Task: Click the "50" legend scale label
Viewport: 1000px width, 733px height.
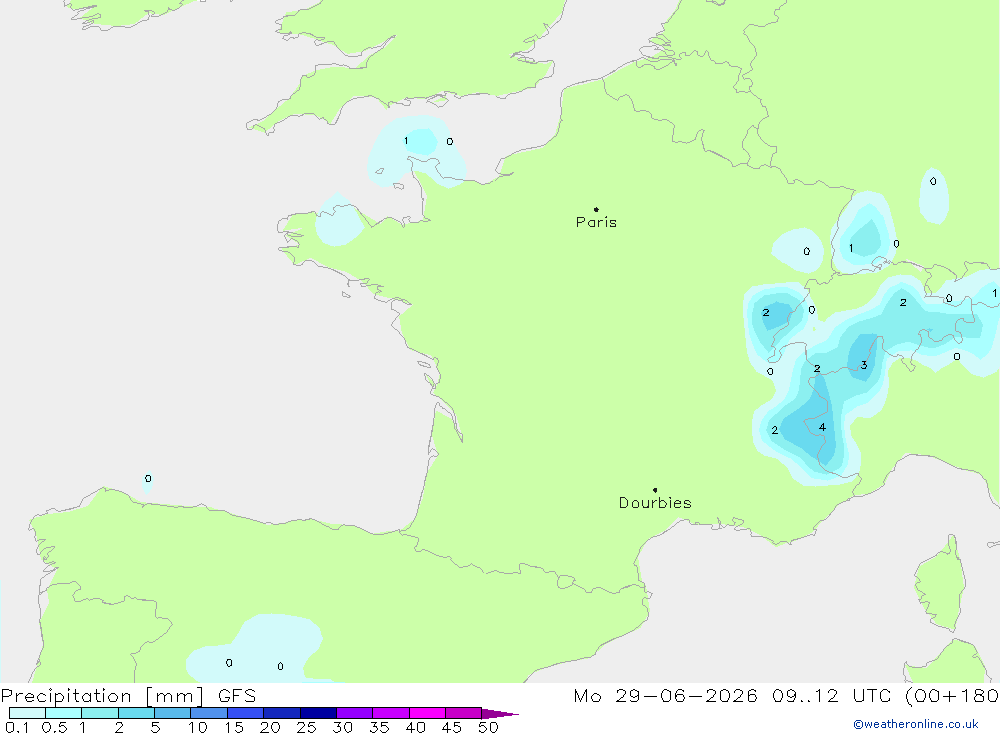Action: [x=488, y=727]
